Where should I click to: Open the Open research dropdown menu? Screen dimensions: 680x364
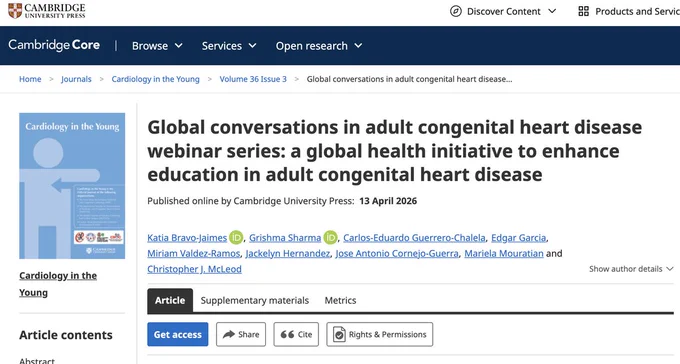(319, 46)
